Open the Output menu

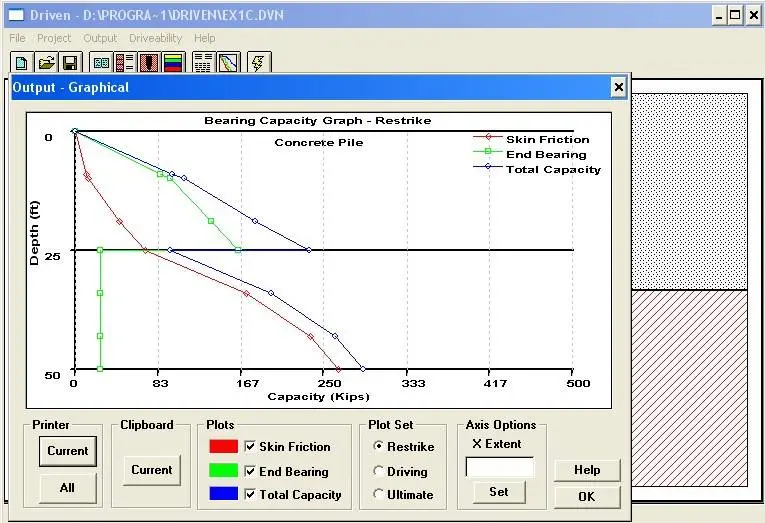click(100, 38)
